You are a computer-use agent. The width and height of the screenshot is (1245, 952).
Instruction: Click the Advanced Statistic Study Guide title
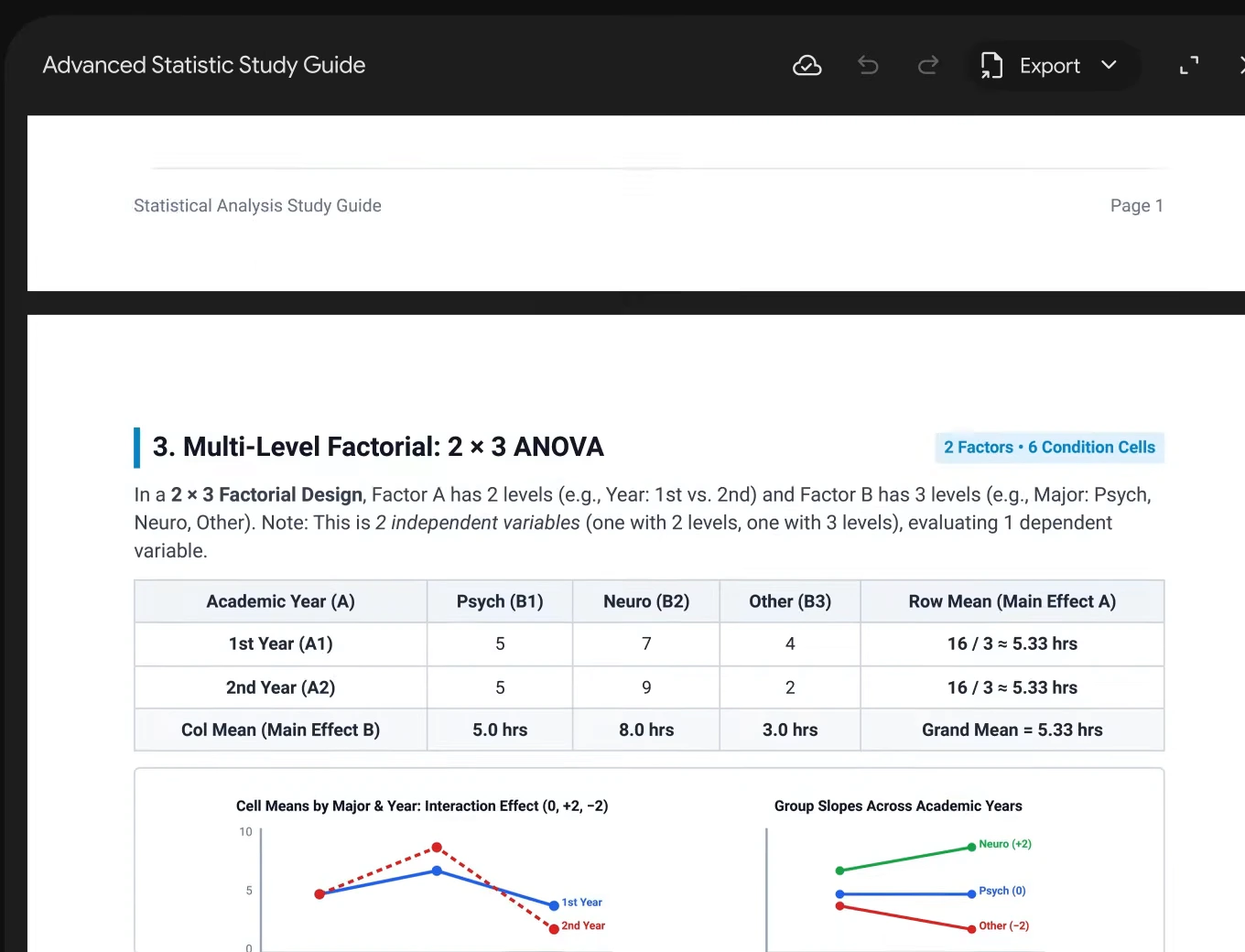(x=204, y=65)
